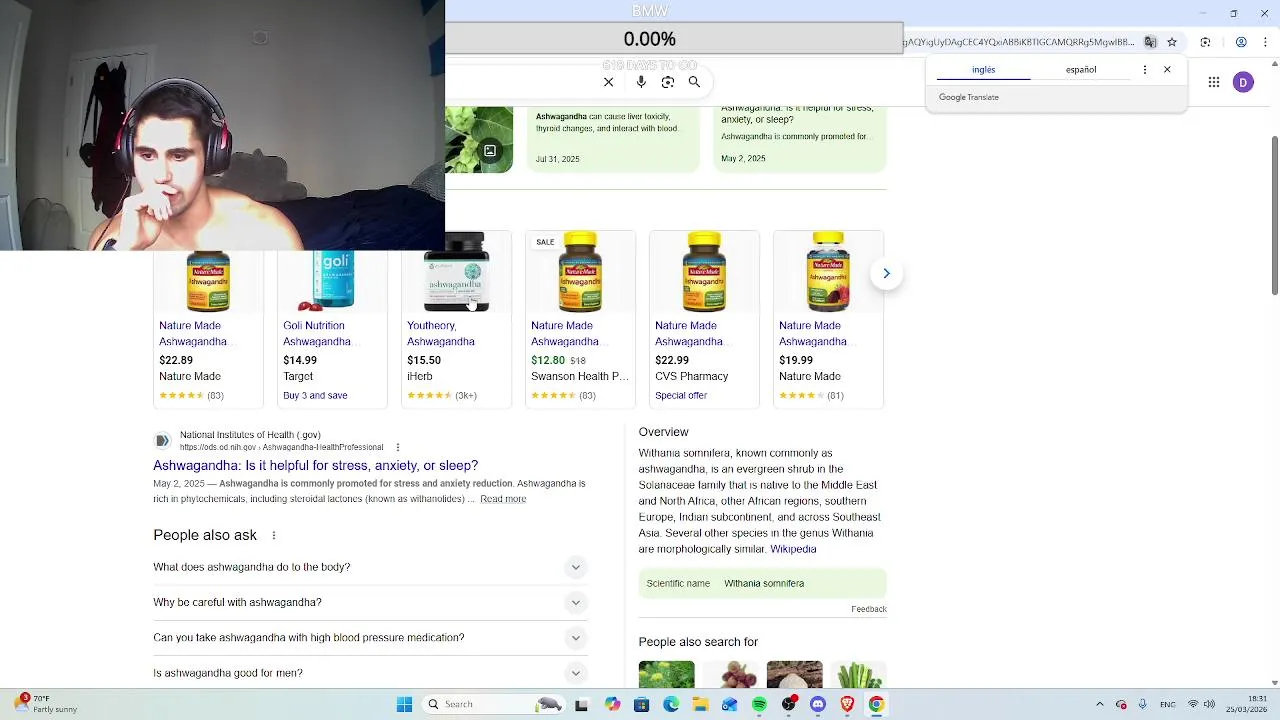This screenshot has width=1280, height=720.
Task: Click the Scientific name Withania somnifera row
Action: [x=762, y=583]
